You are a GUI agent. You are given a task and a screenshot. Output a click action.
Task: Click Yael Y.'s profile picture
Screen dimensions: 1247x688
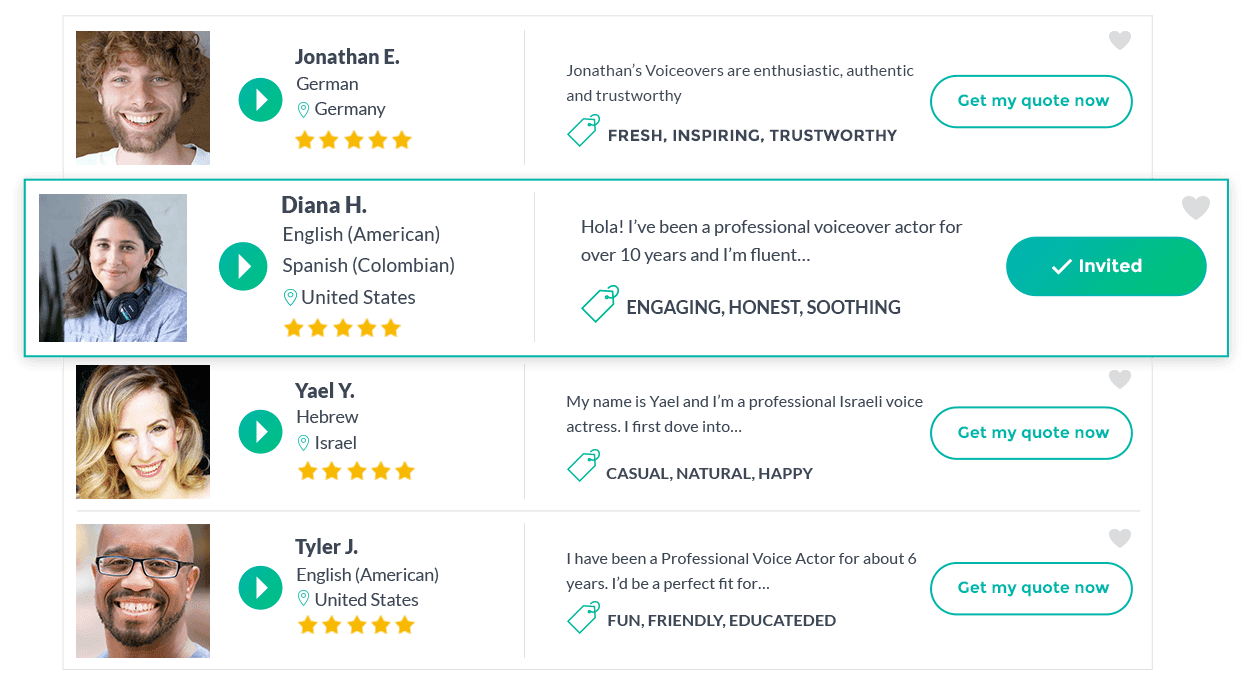[x=143, y=432]
